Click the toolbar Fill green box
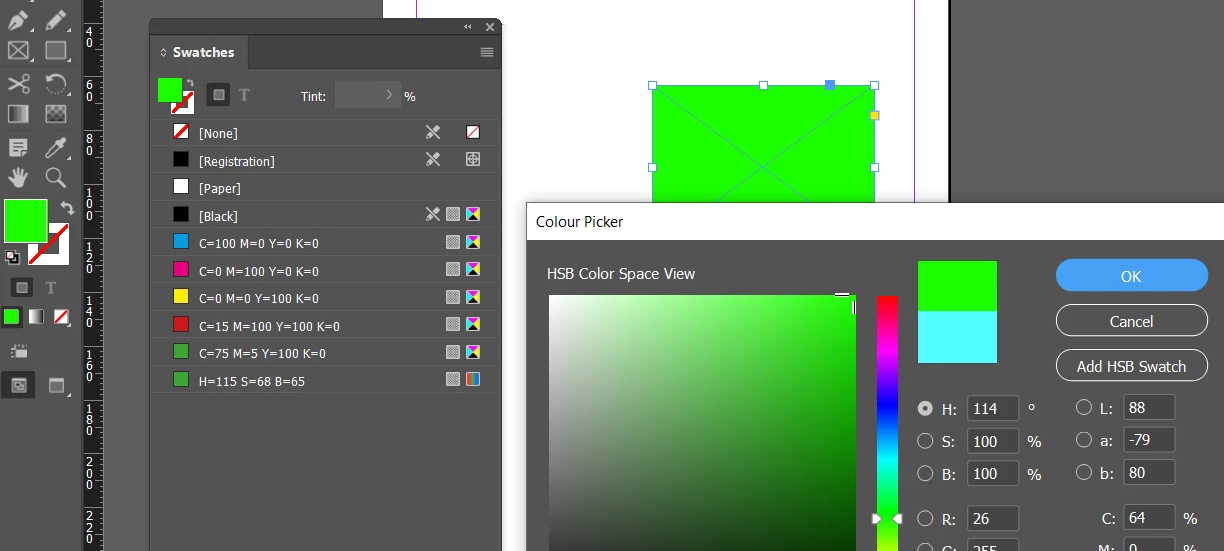 tap(25, 221)
